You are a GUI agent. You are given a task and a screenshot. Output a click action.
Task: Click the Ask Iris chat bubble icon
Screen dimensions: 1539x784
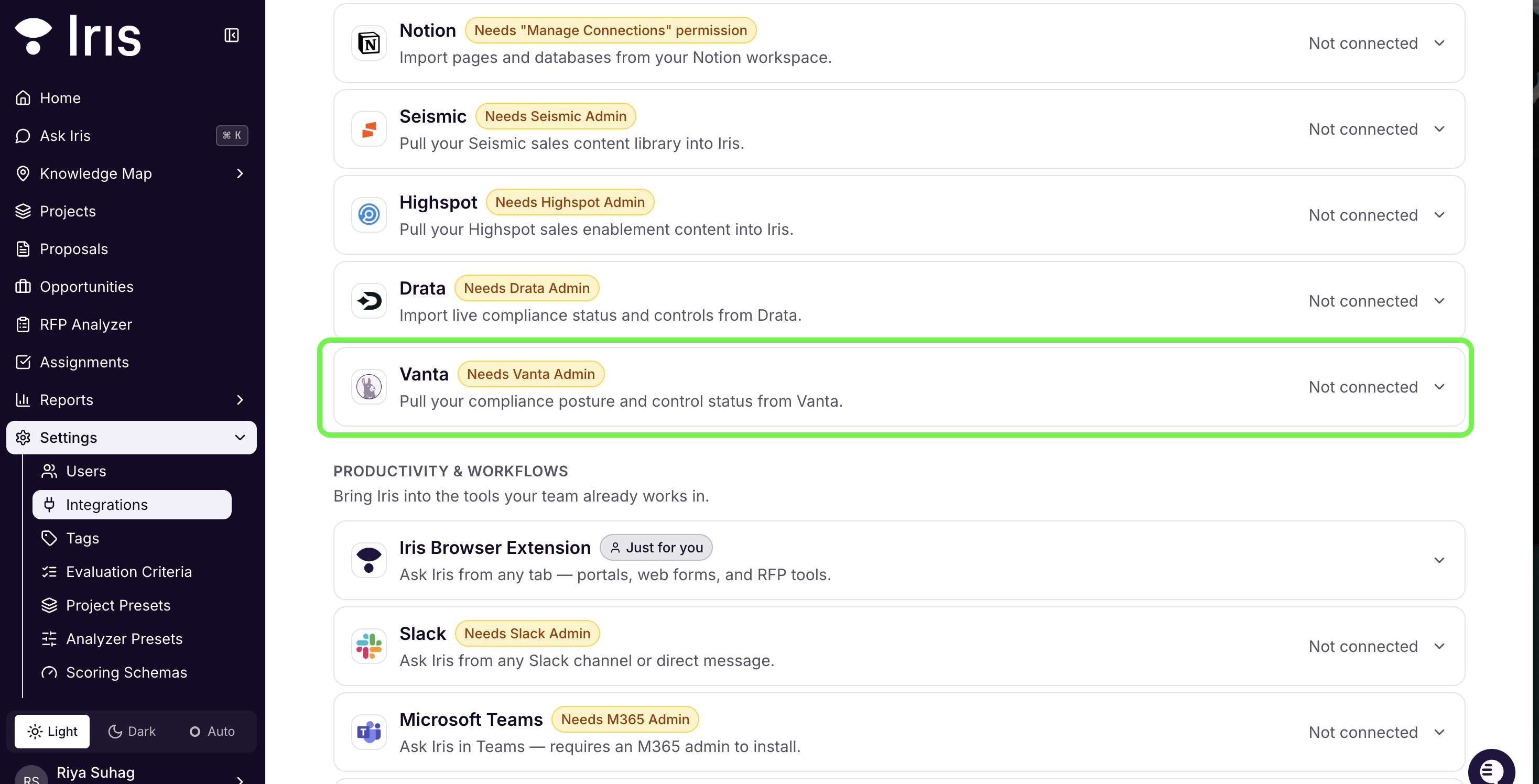23,136
